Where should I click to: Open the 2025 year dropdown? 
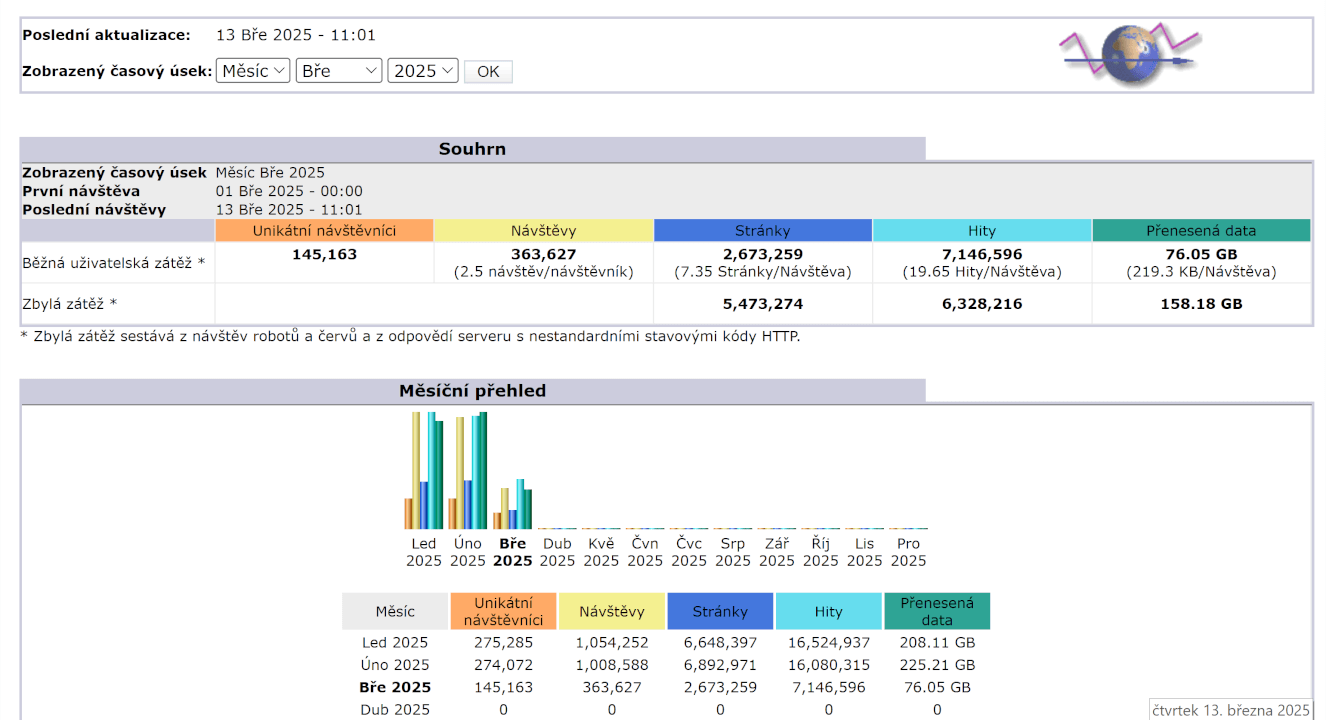click(x=423, y=71)
